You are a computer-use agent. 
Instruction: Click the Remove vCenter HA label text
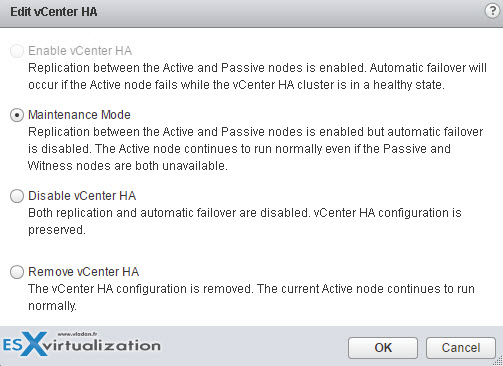pyautogui.click(x=83, y=272)
